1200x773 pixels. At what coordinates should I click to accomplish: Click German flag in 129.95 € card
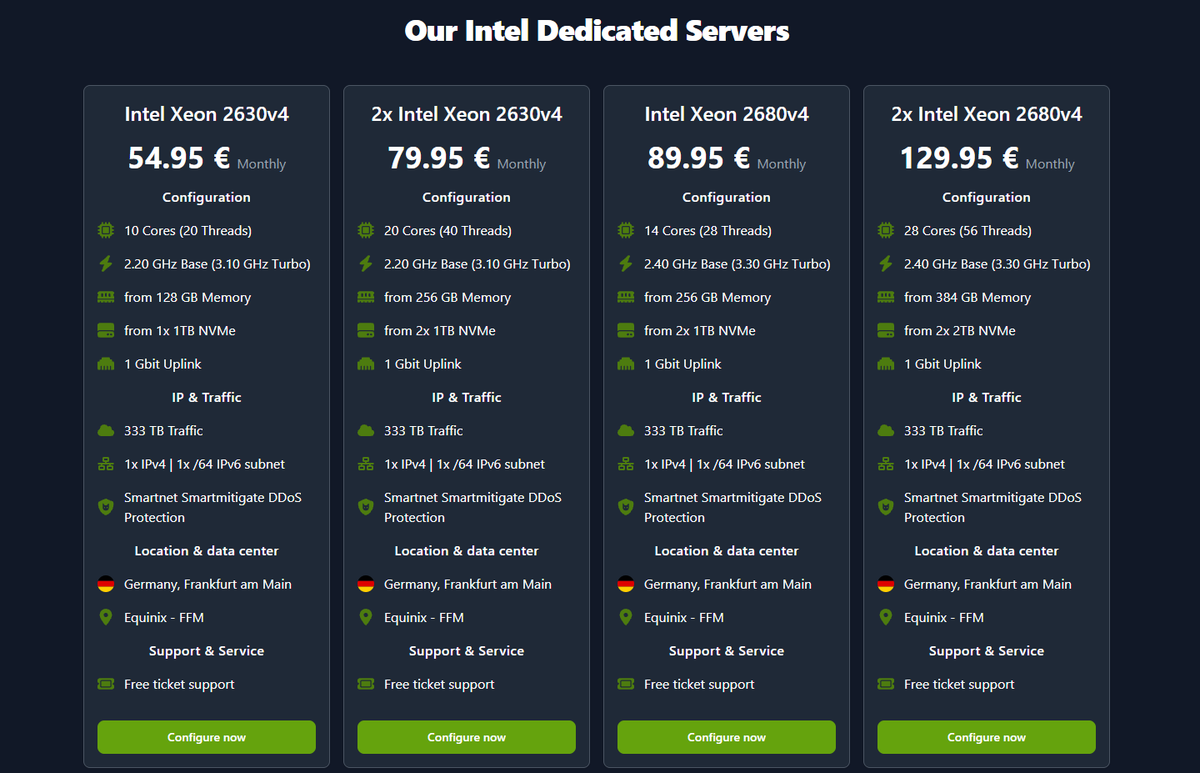885,584
